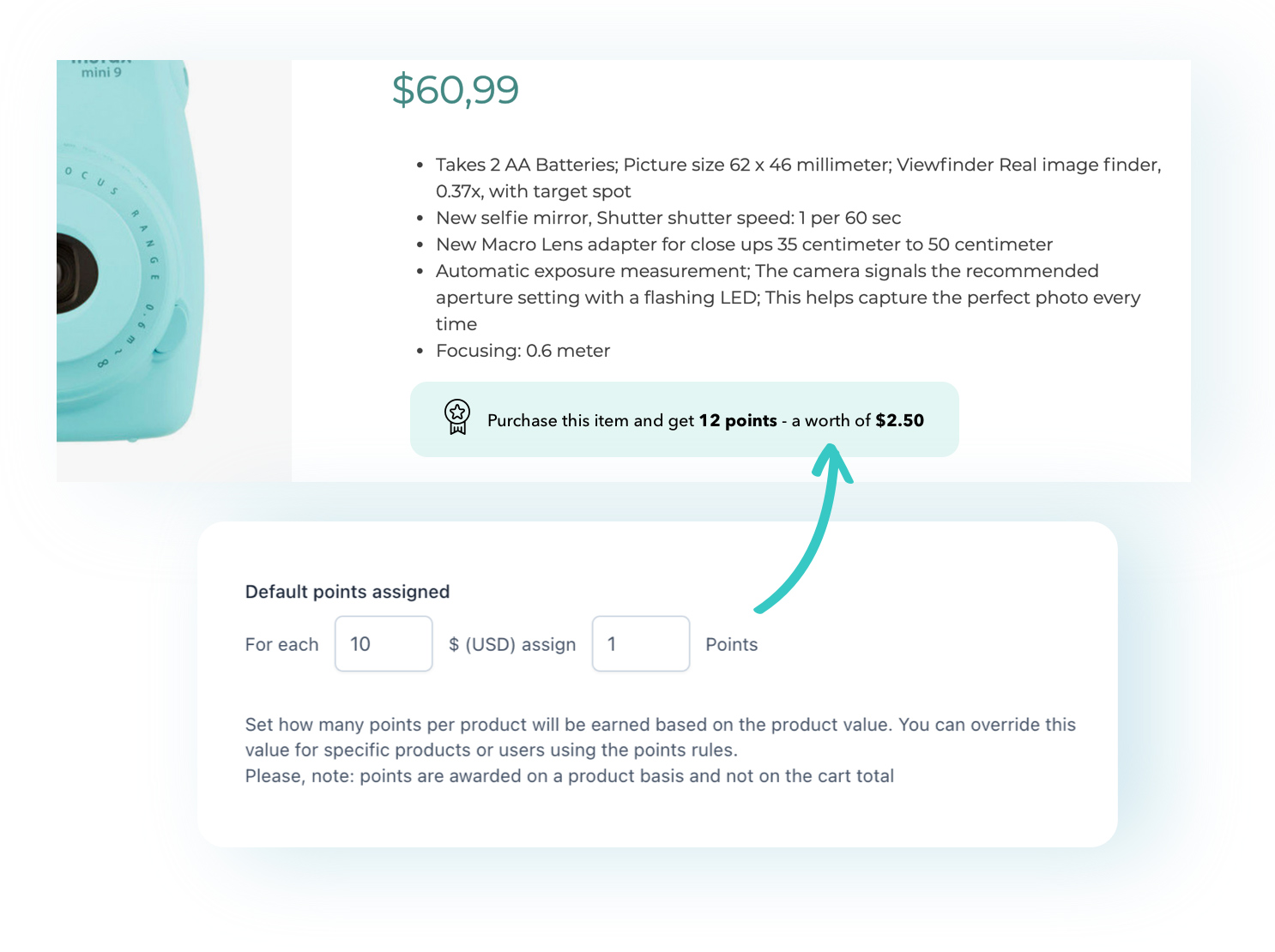The width and height of the screenshot is (1275, 952).
Task: Select the For each label
Action: 281,644
